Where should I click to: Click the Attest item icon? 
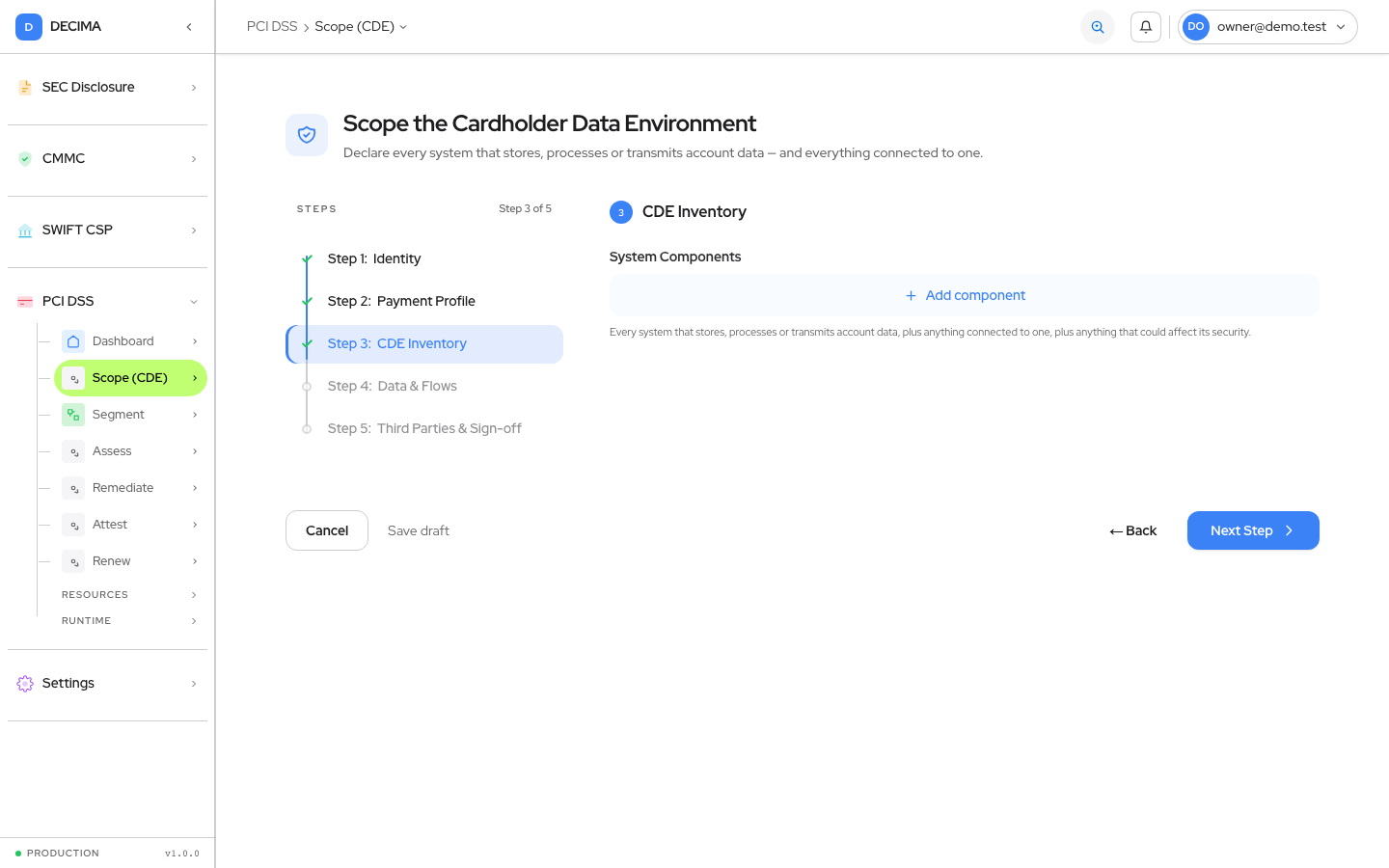[73, 525]
